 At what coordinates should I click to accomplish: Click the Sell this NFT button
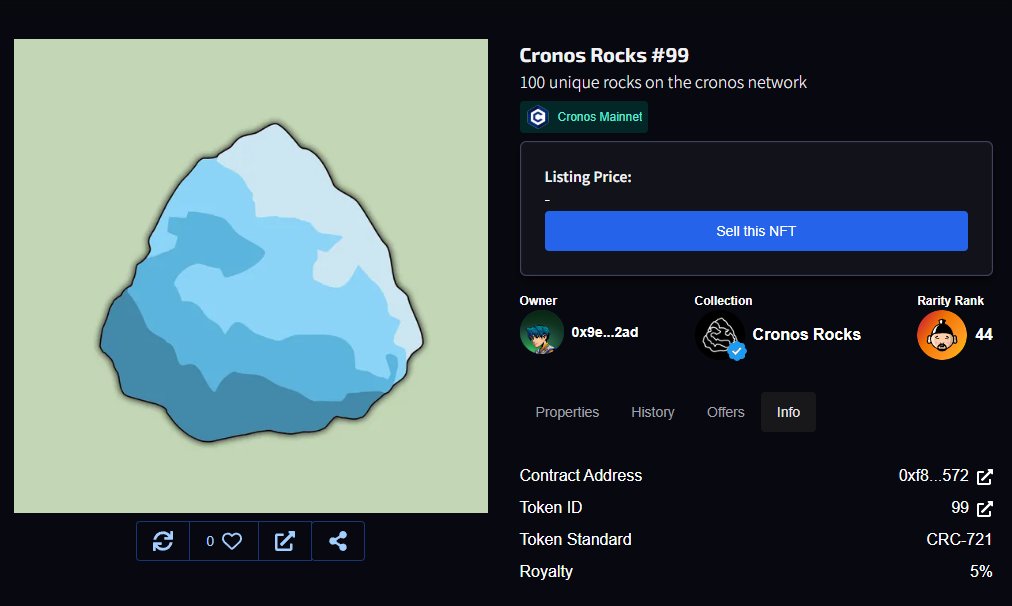(756, 230)
